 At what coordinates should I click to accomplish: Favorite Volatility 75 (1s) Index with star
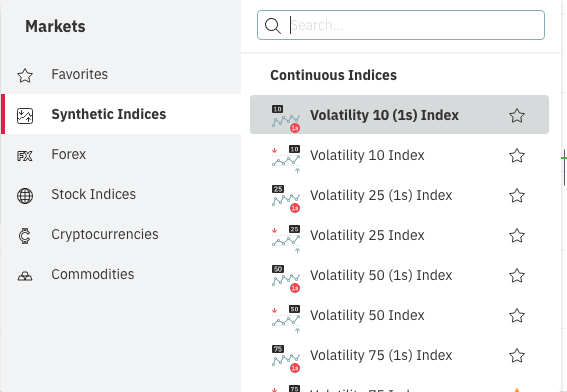[517, 355]
